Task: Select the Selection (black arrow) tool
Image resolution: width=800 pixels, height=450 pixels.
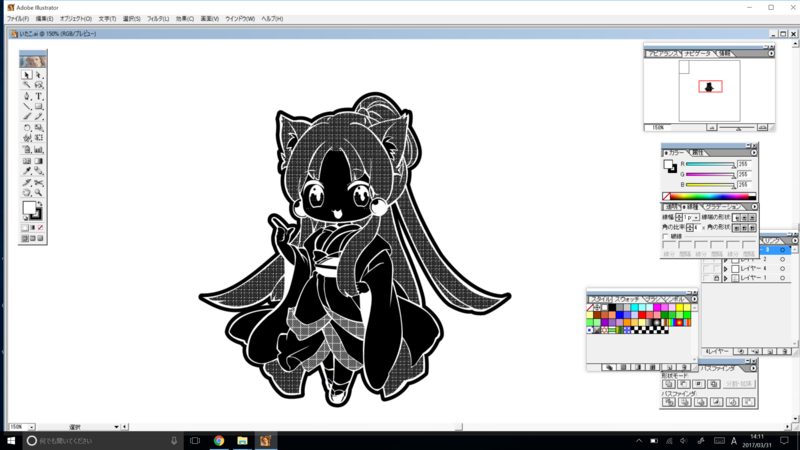Action: coord(27,74)
